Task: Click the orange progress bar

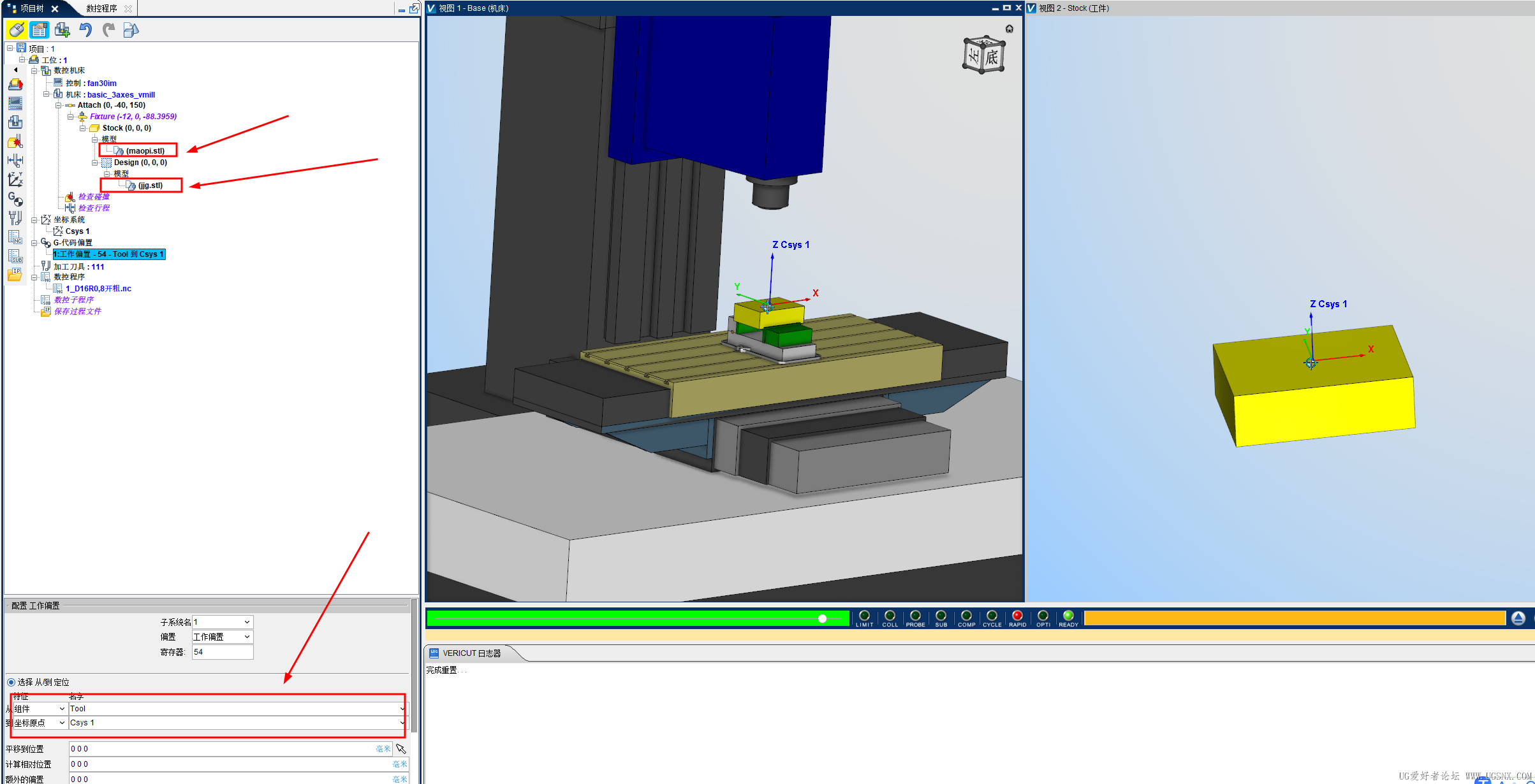Action: tap(1295, 618)
